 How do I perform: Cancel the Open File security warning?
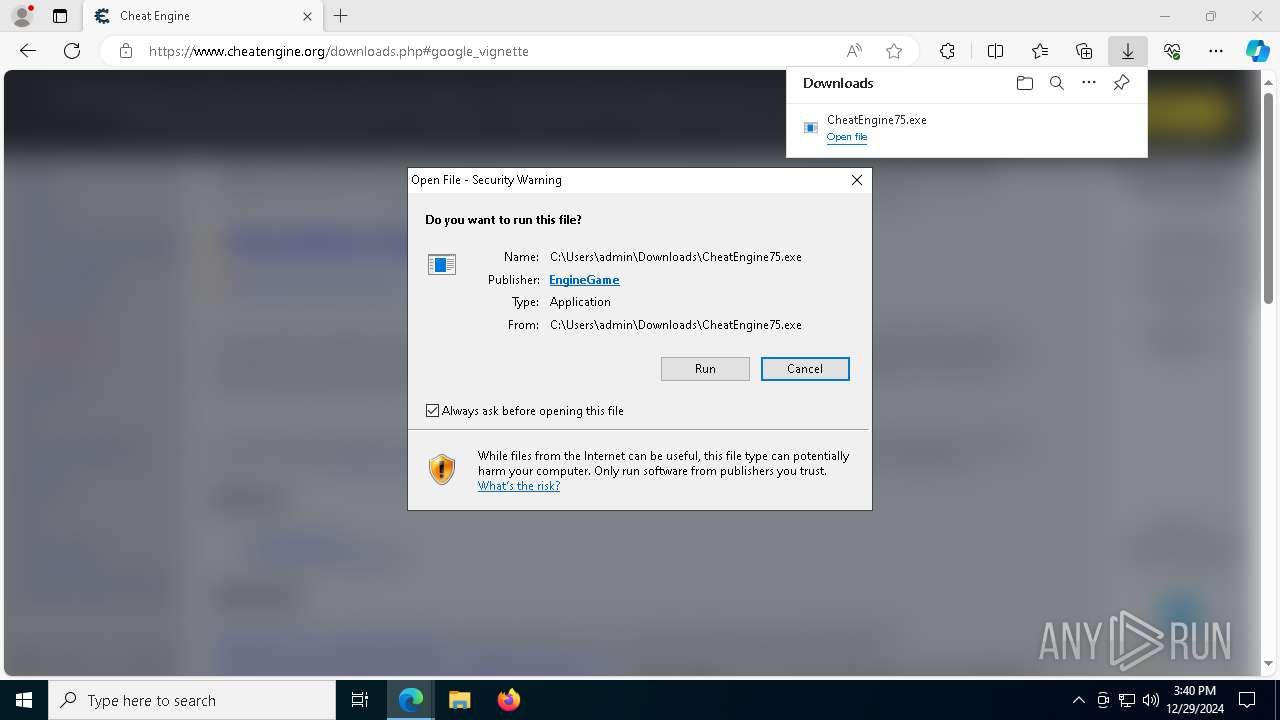click(x=805, y=369)
